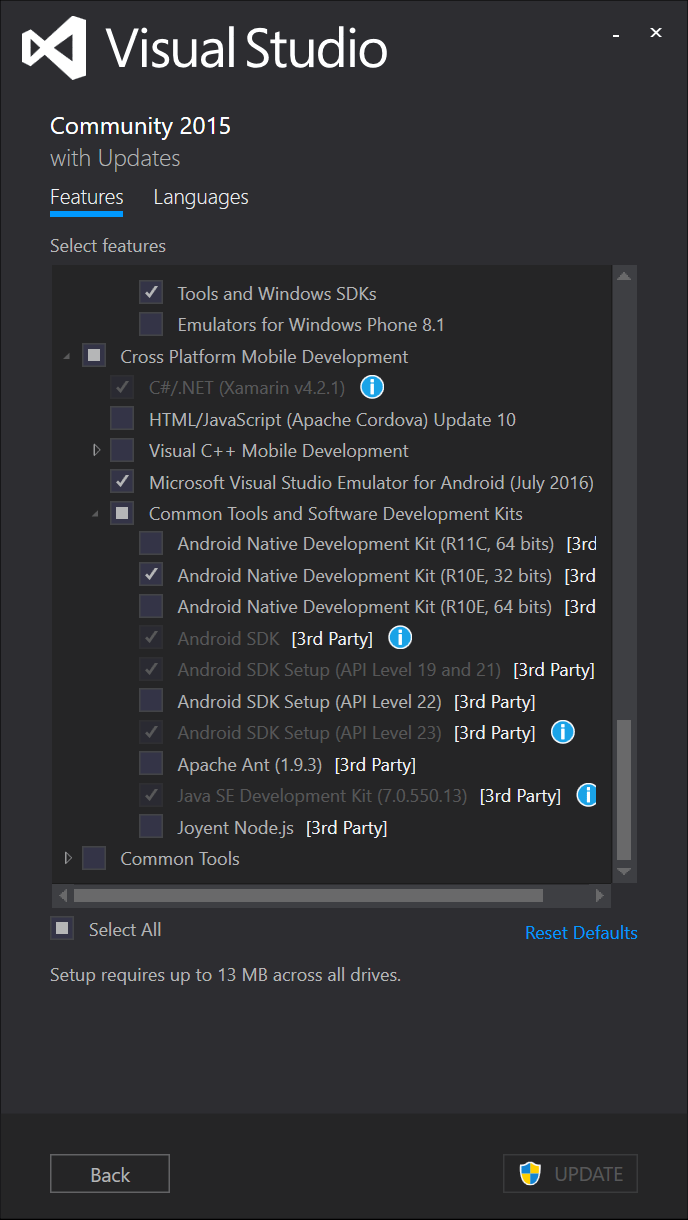Click the Visual Studio logo
688x1220 pixels.
coord(56,48)
